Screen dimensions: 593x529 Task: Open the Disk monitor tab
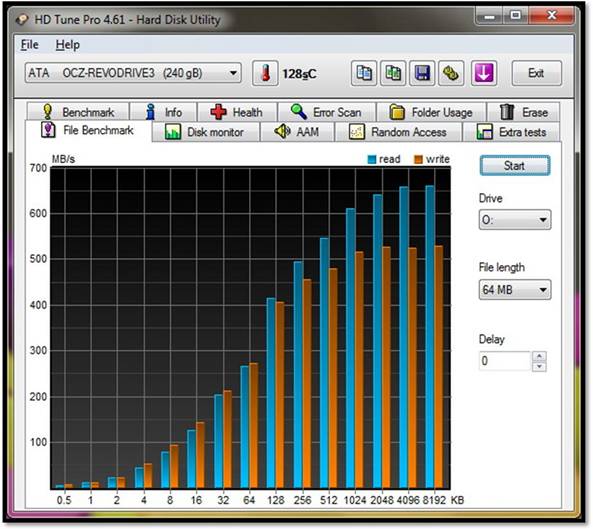[205, 132]
